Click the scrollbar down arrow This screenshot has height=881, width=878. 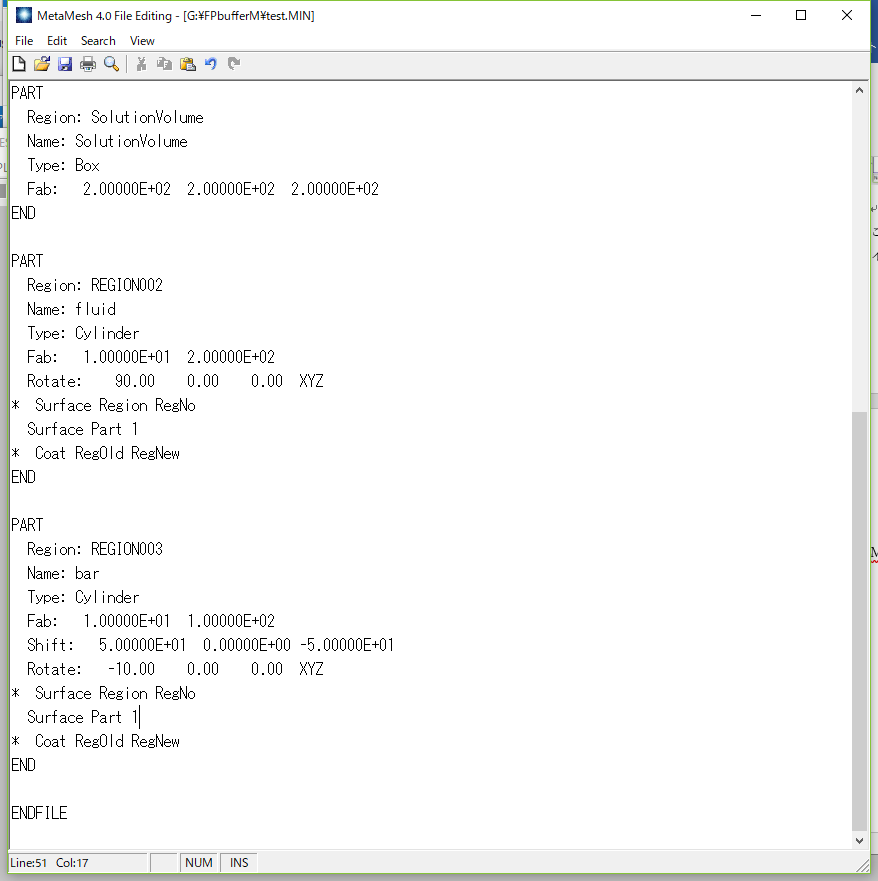859,841
